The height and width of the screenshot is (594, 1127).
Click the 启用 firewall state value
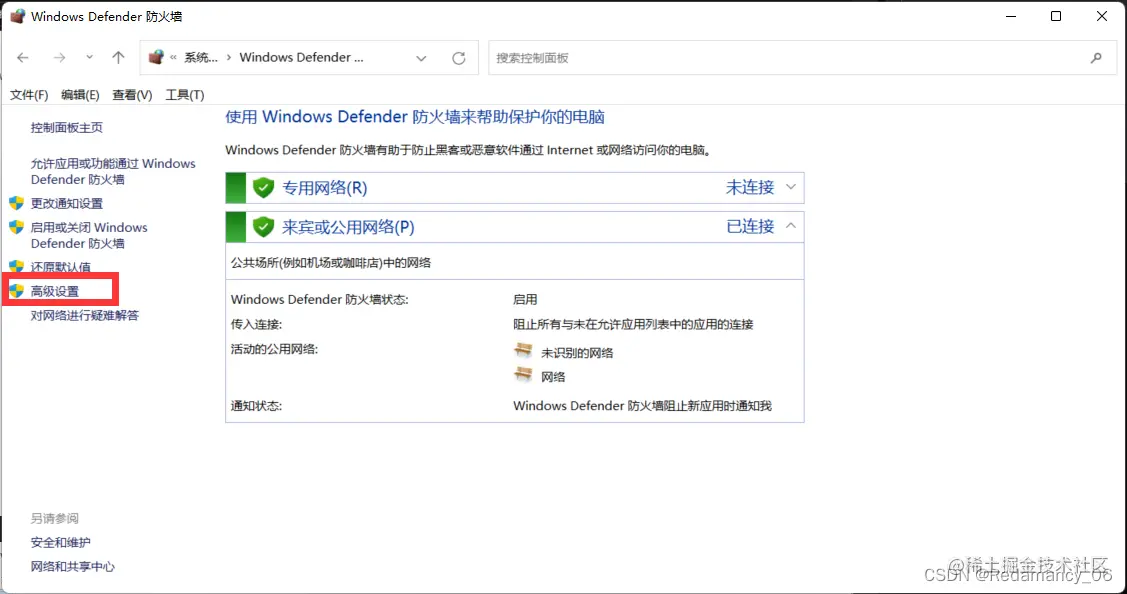[x=525, y=299]
